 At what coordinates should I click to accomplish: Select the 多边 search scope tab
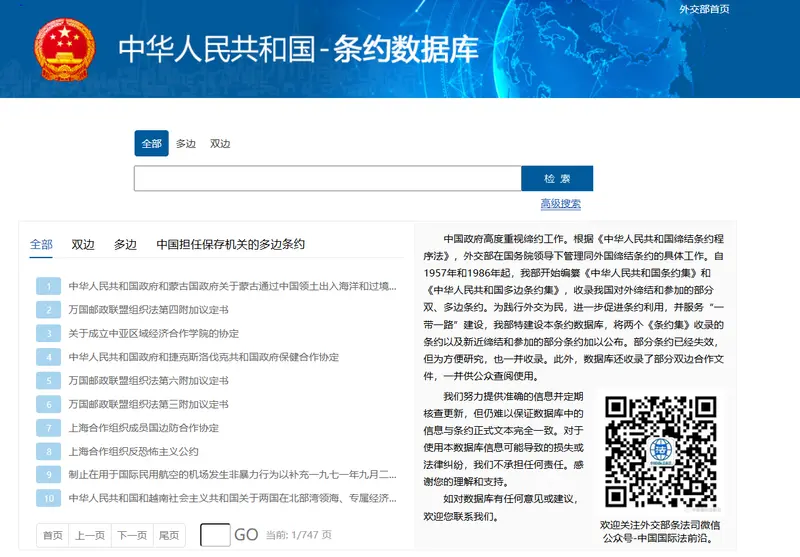186,144
